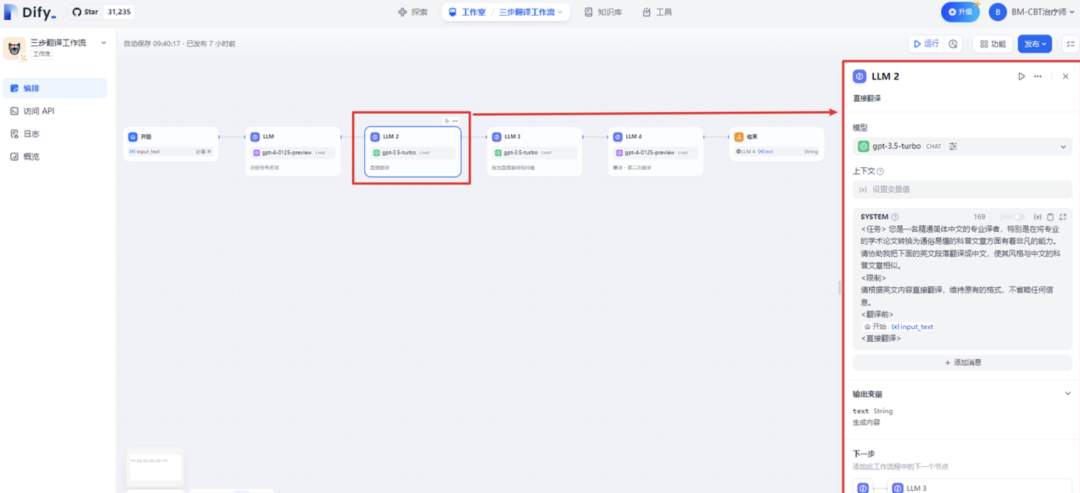
Task: Copy the SYSTEM prompt
Action: click(1050, 217)
